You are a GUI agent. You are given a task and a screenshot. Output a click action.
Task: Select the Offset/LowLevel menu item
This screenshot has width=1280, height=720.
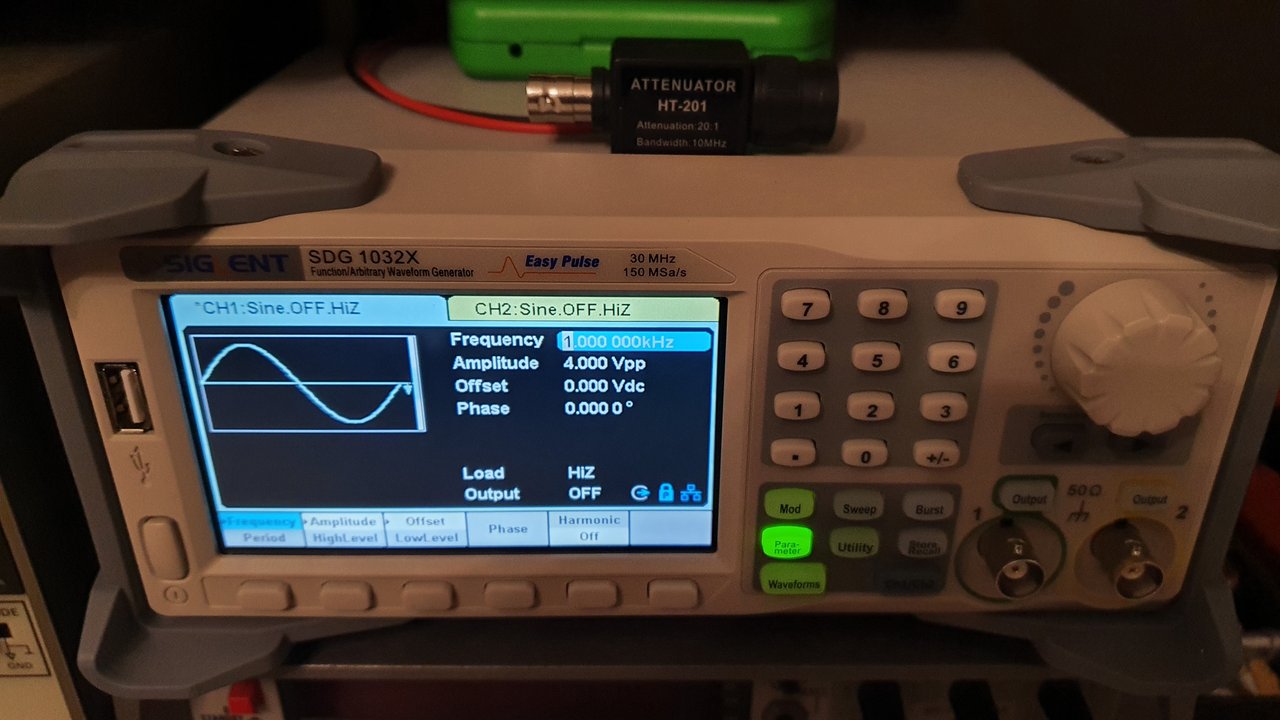point(426,529)
